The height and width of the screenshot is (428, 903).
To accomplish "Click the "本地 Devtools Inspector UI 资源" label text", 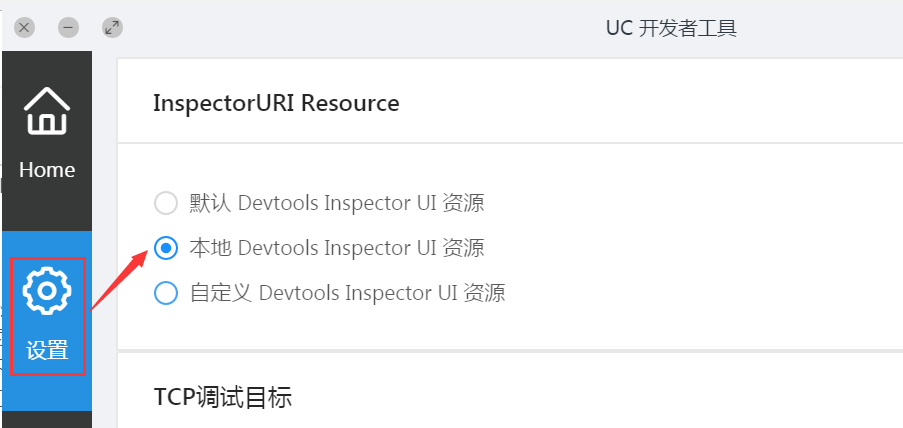I will [337, 248].
